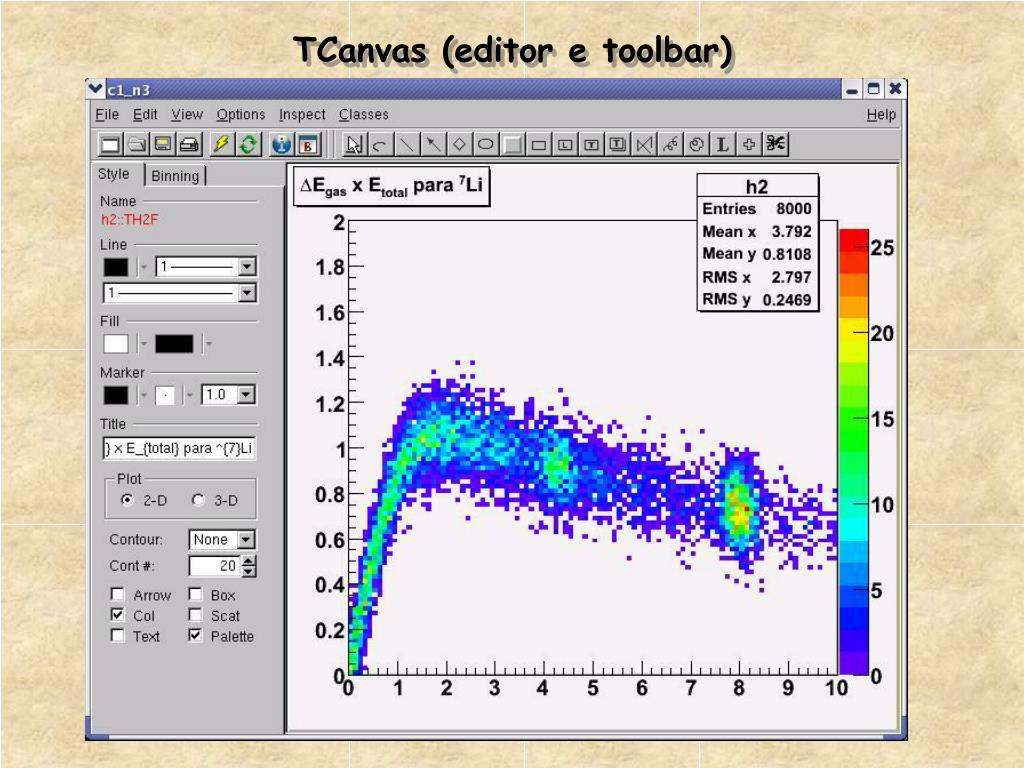Click the lightning bolt interrupt icon
This screenshot has width=1024, height=768.
click(222, 144)
